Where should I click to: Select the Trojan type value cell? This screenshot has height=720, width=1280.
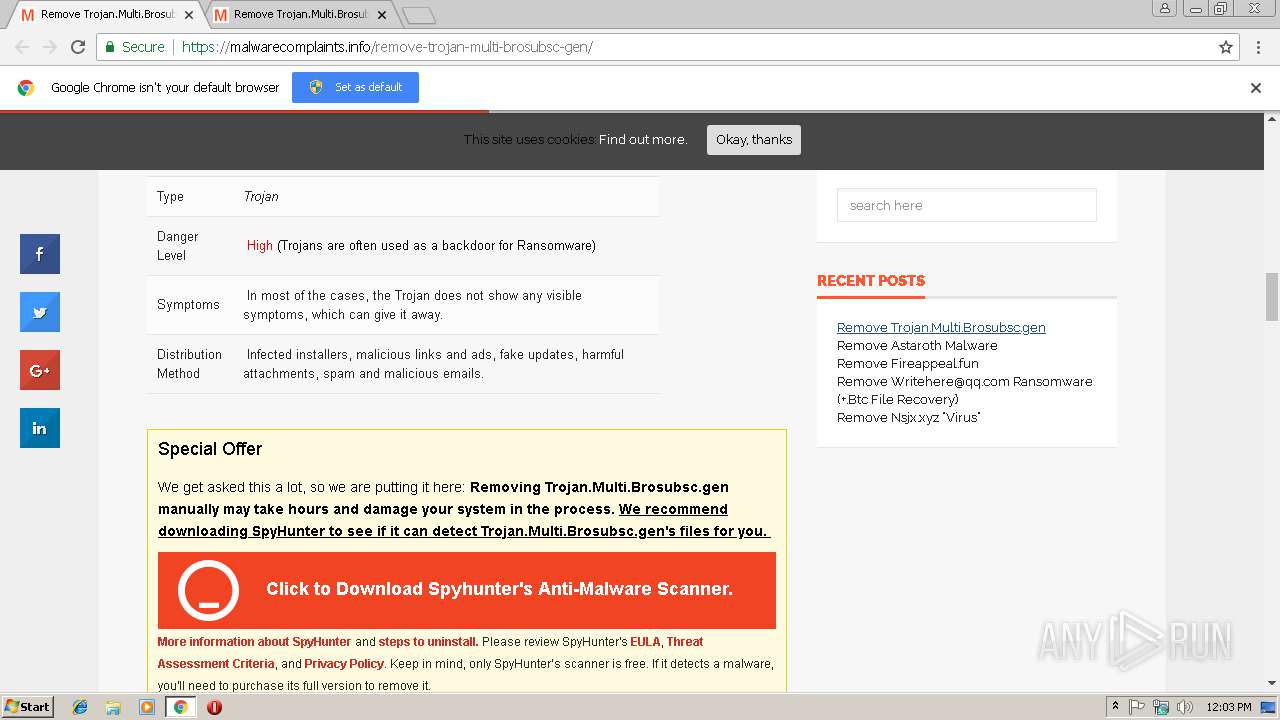tap(261, 197)
